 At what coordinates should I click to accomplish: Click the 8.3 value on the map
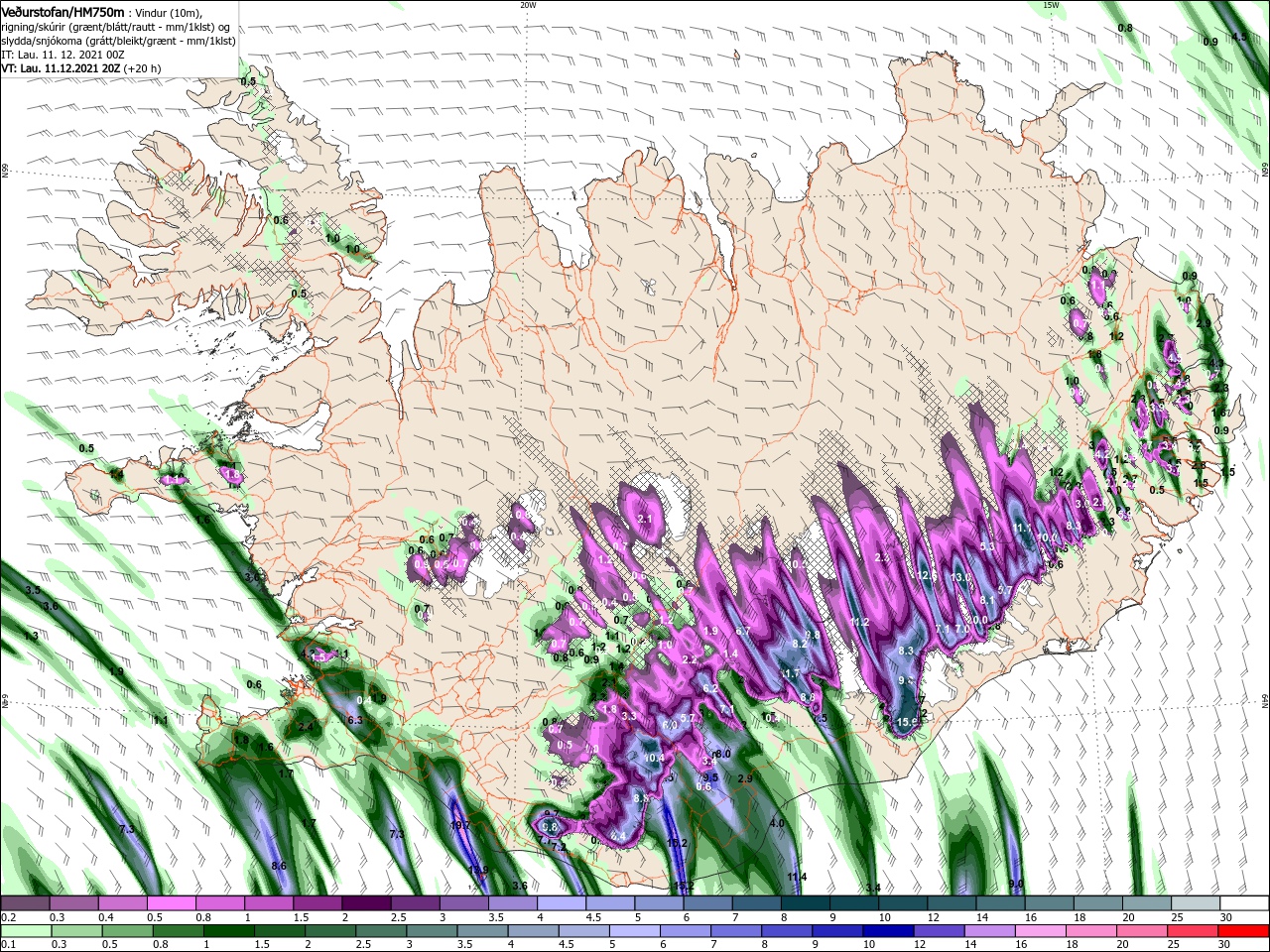pos(905,651)
